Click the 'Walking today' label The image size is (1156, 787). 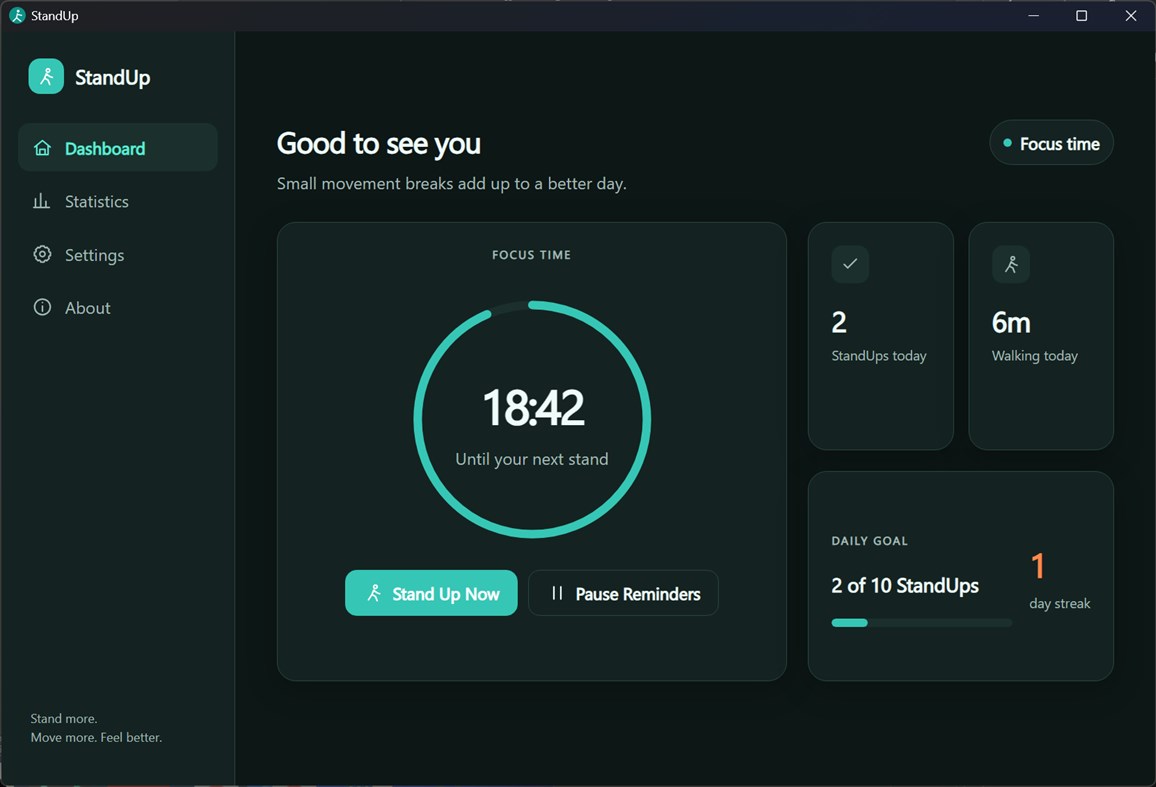[x=1035, y=356]
